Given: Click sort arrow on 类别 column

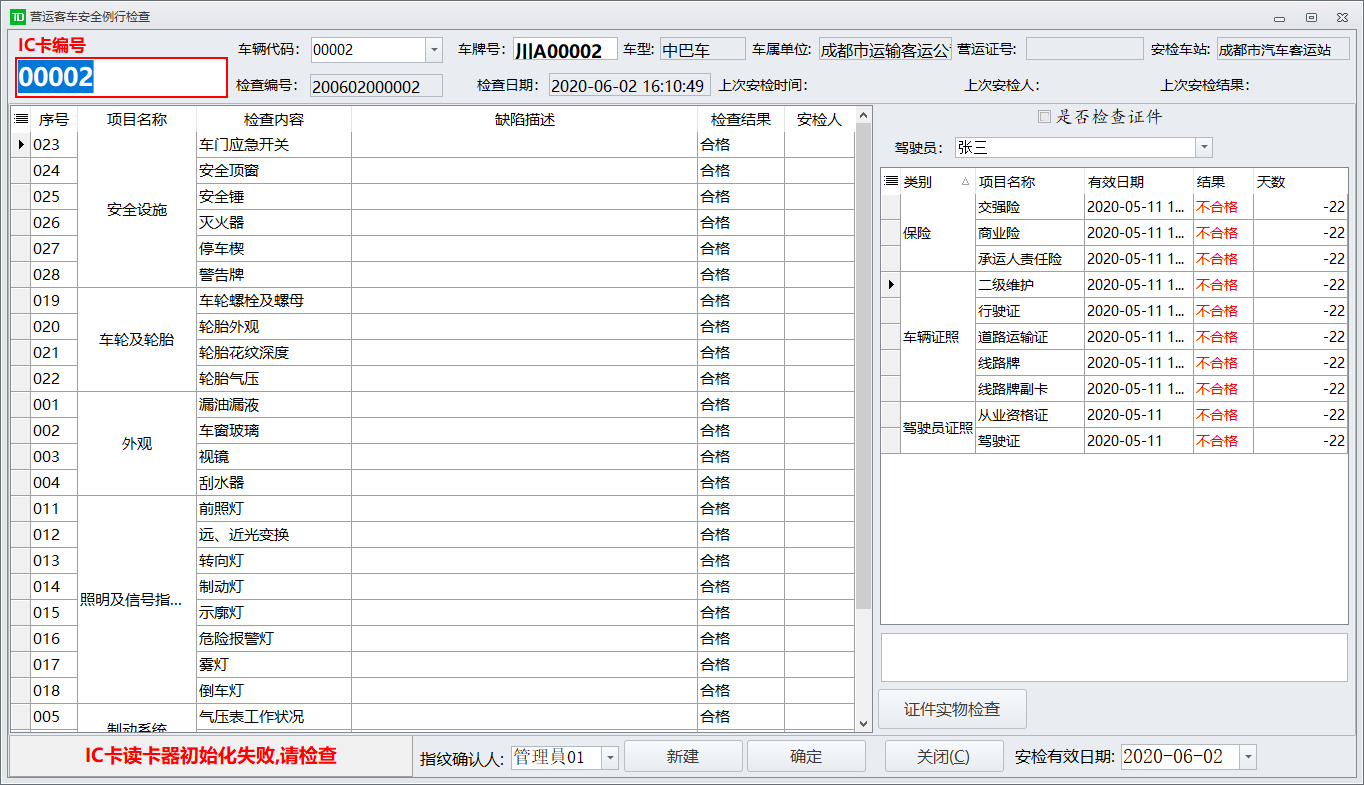Looking at the screenshot, I should tap(965, 182).
